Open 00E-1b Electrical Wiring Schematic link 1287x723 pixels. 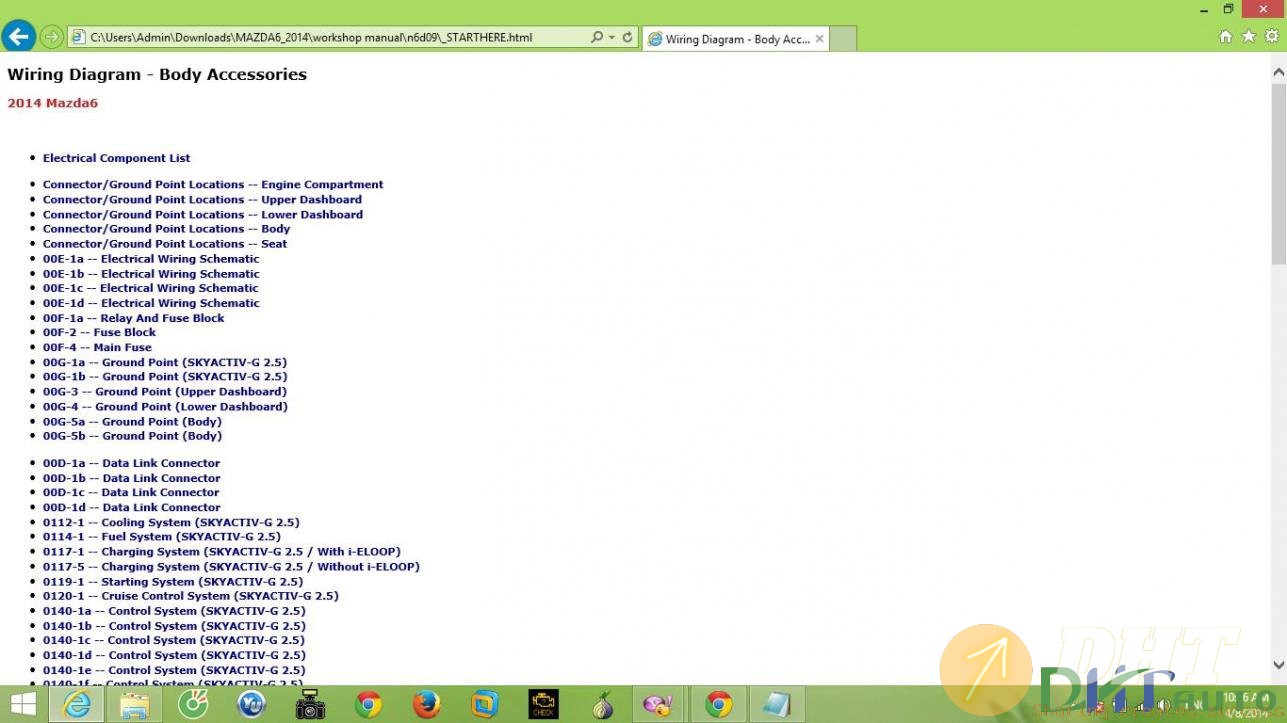151,273
